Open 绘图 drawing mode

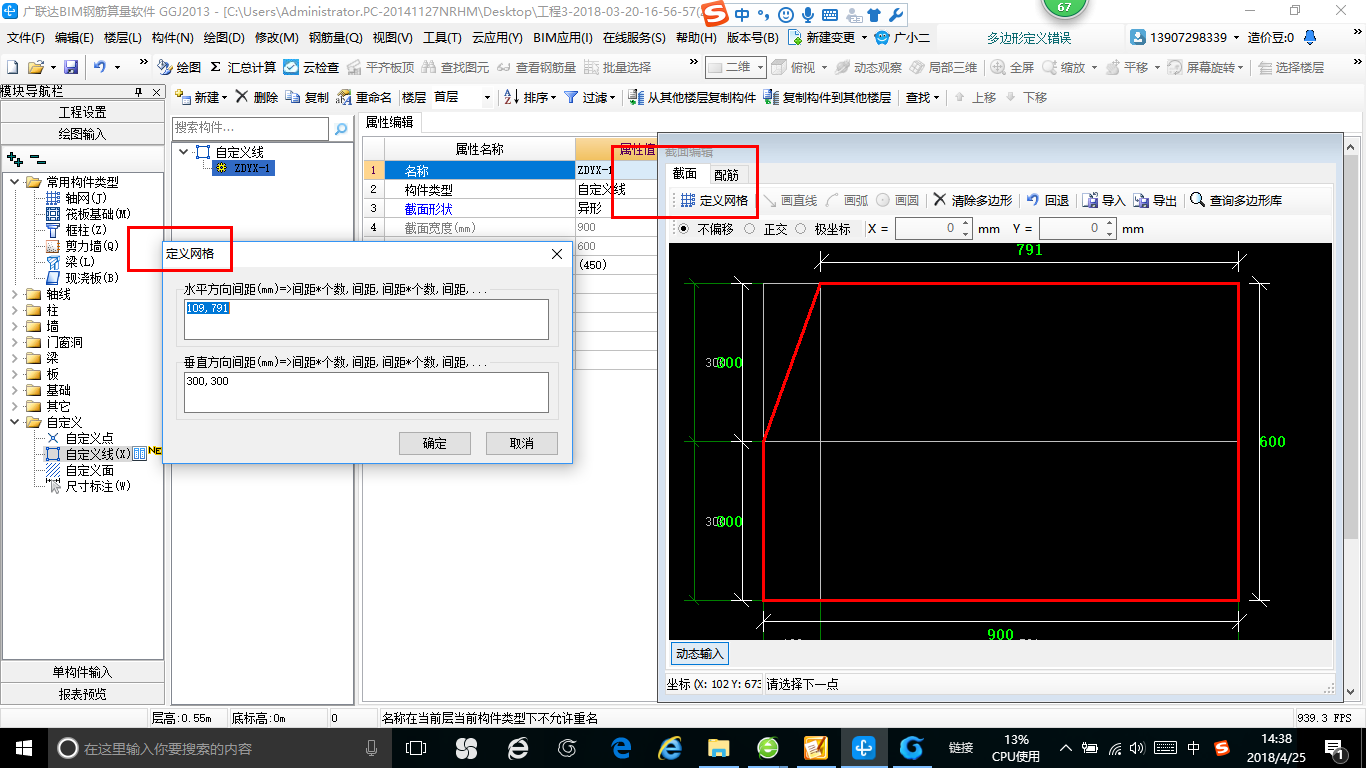[x=179, y=67]
